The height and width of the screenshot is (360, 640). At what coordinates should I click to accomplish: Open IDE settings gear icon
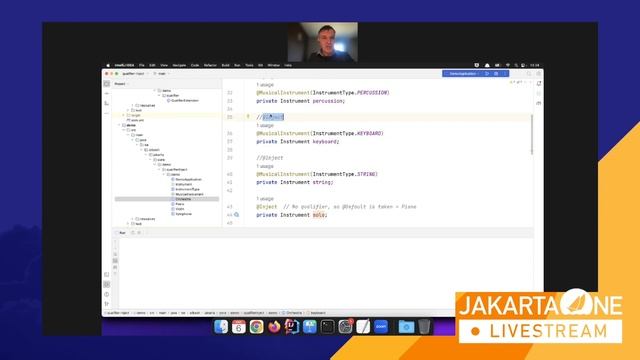[538, 74]
